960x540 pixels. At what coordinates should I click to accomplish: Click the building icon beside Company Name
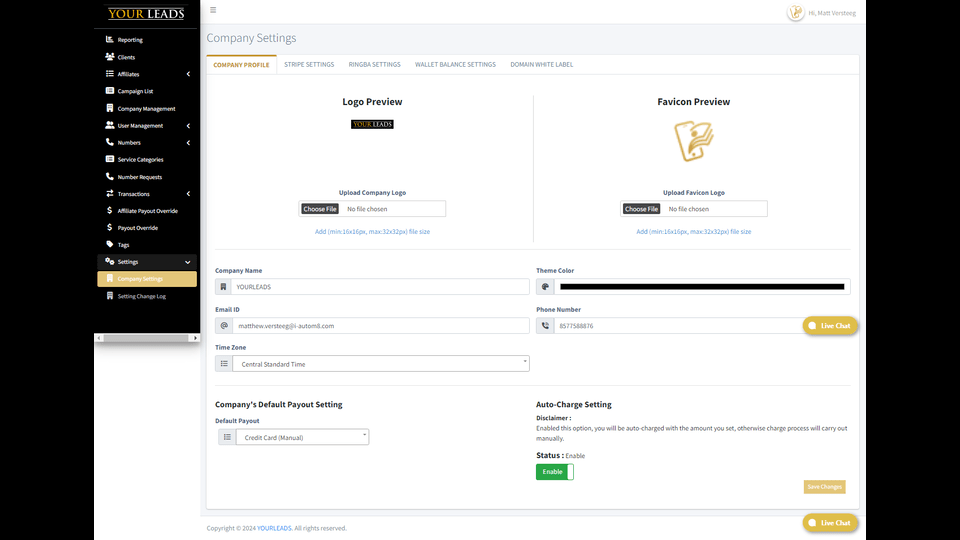(223, 287)
